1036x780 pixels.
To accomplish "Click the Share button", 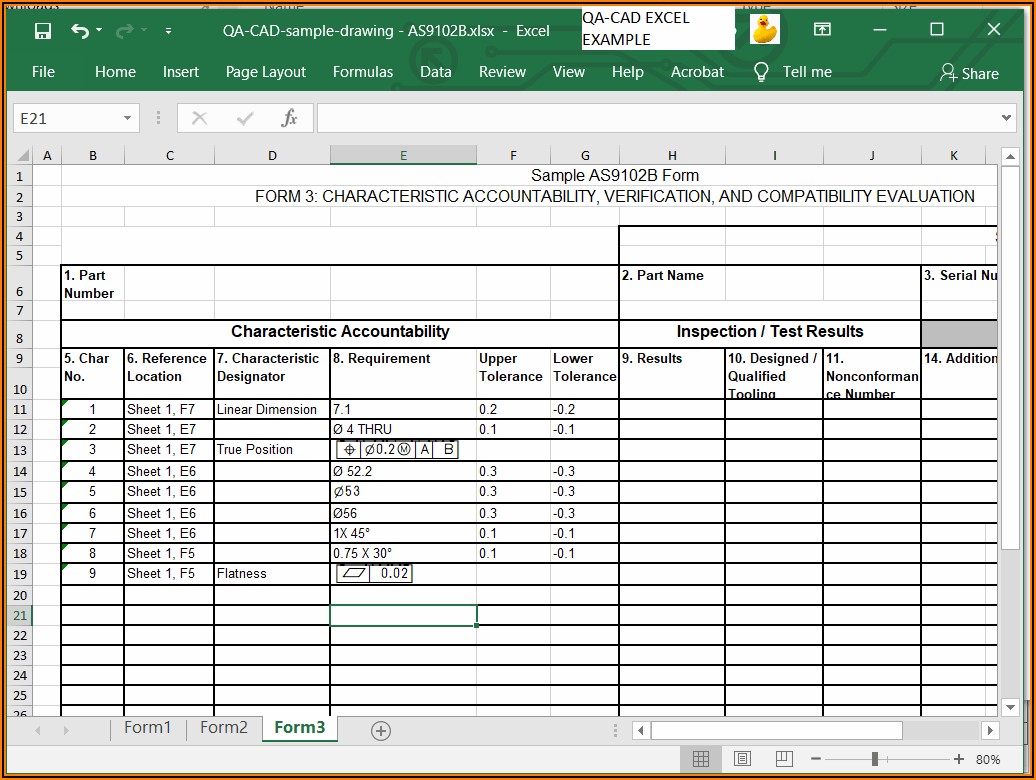I will click(x=968, y=73).
